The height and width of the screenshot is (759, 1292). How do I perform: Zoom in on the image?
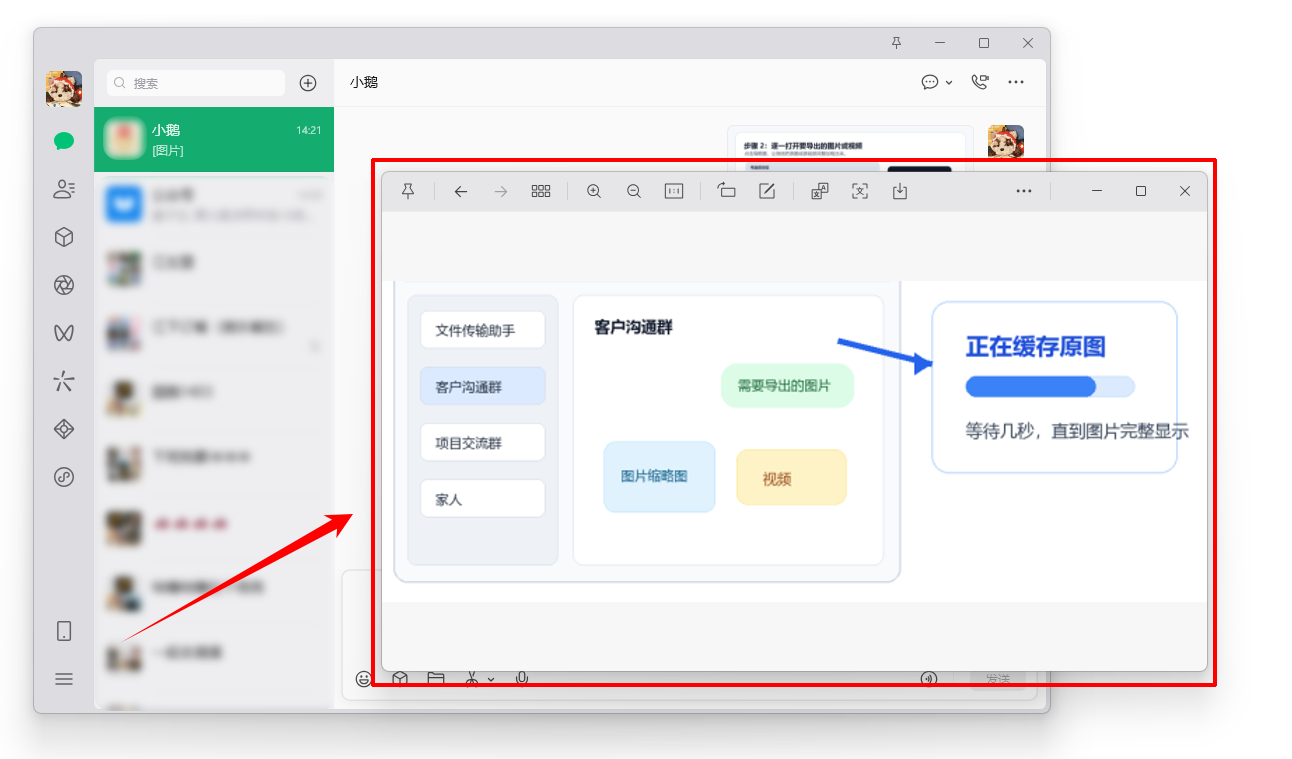coord(594,191)
